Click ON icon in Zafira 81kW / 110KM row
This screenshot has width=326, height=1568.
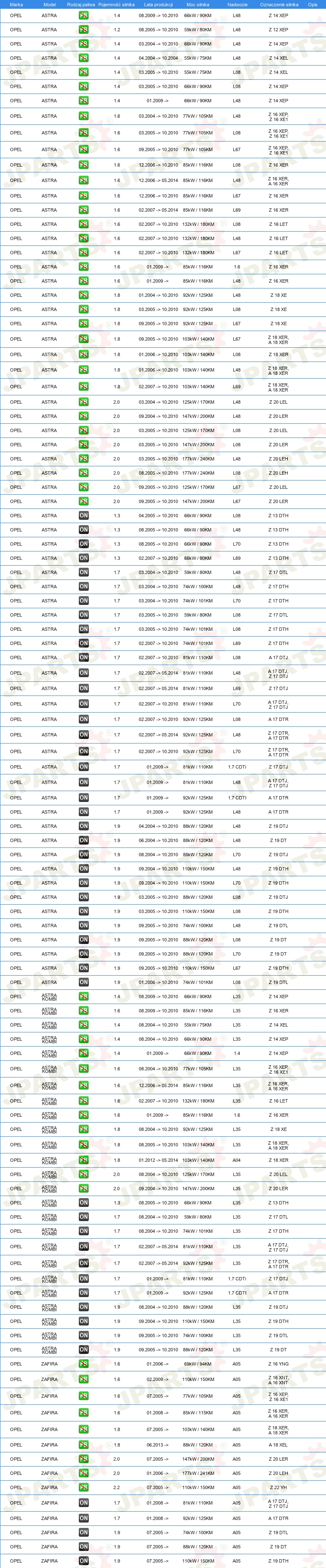click(83, 1503)
